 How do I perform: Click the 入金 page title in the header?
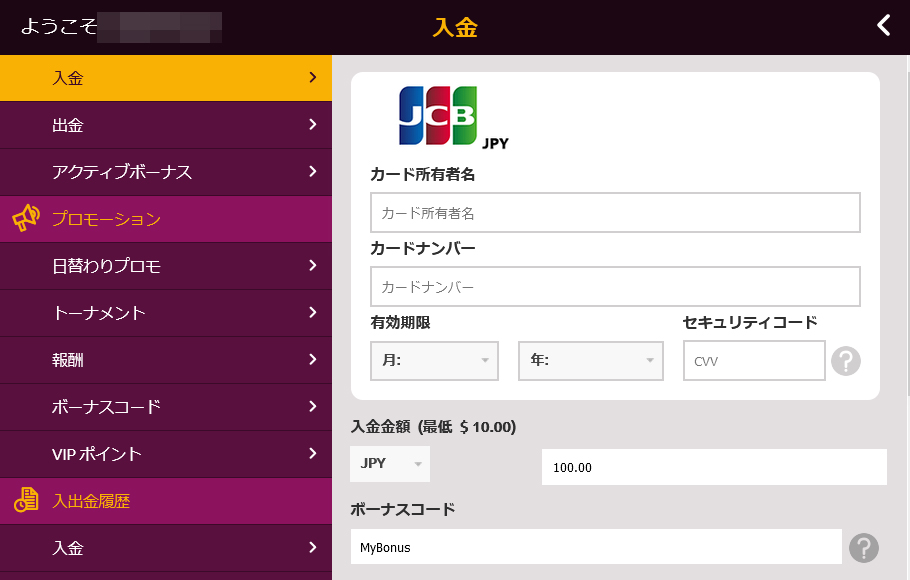pos(456,27)
